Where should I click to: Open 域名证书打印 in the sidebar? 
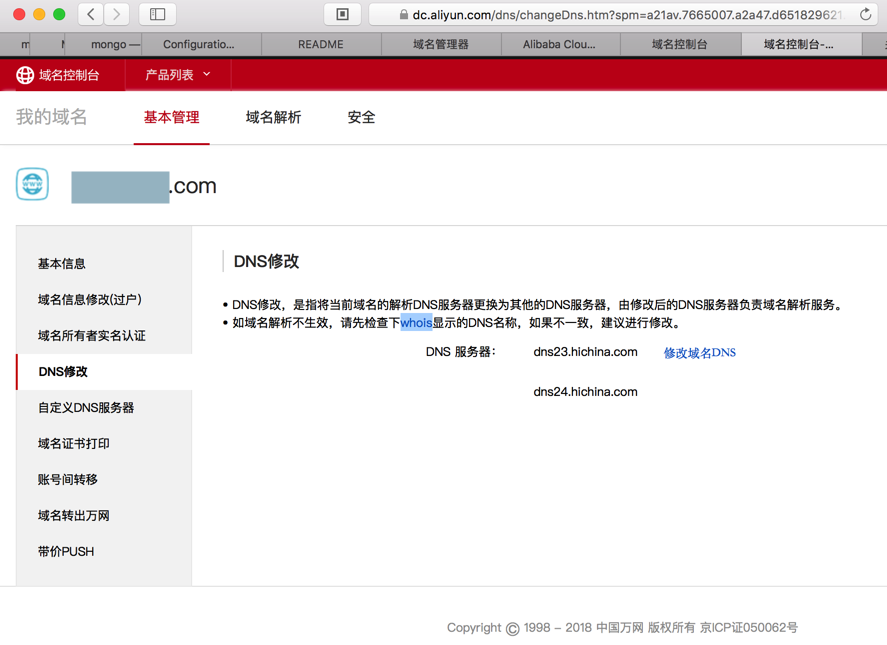tap(104, 444)
